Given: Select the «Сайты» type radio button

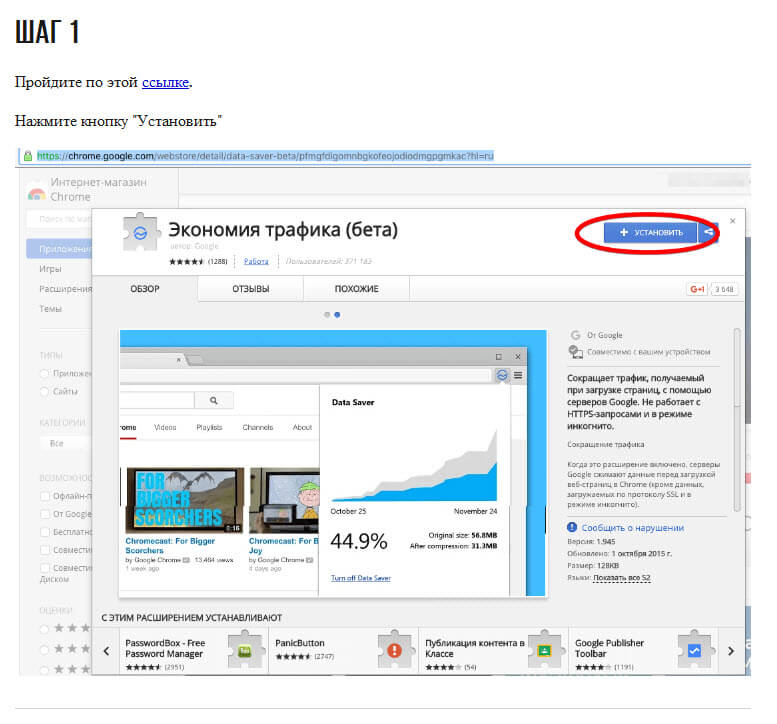Looking at the screenshot, I should (44, 391).
